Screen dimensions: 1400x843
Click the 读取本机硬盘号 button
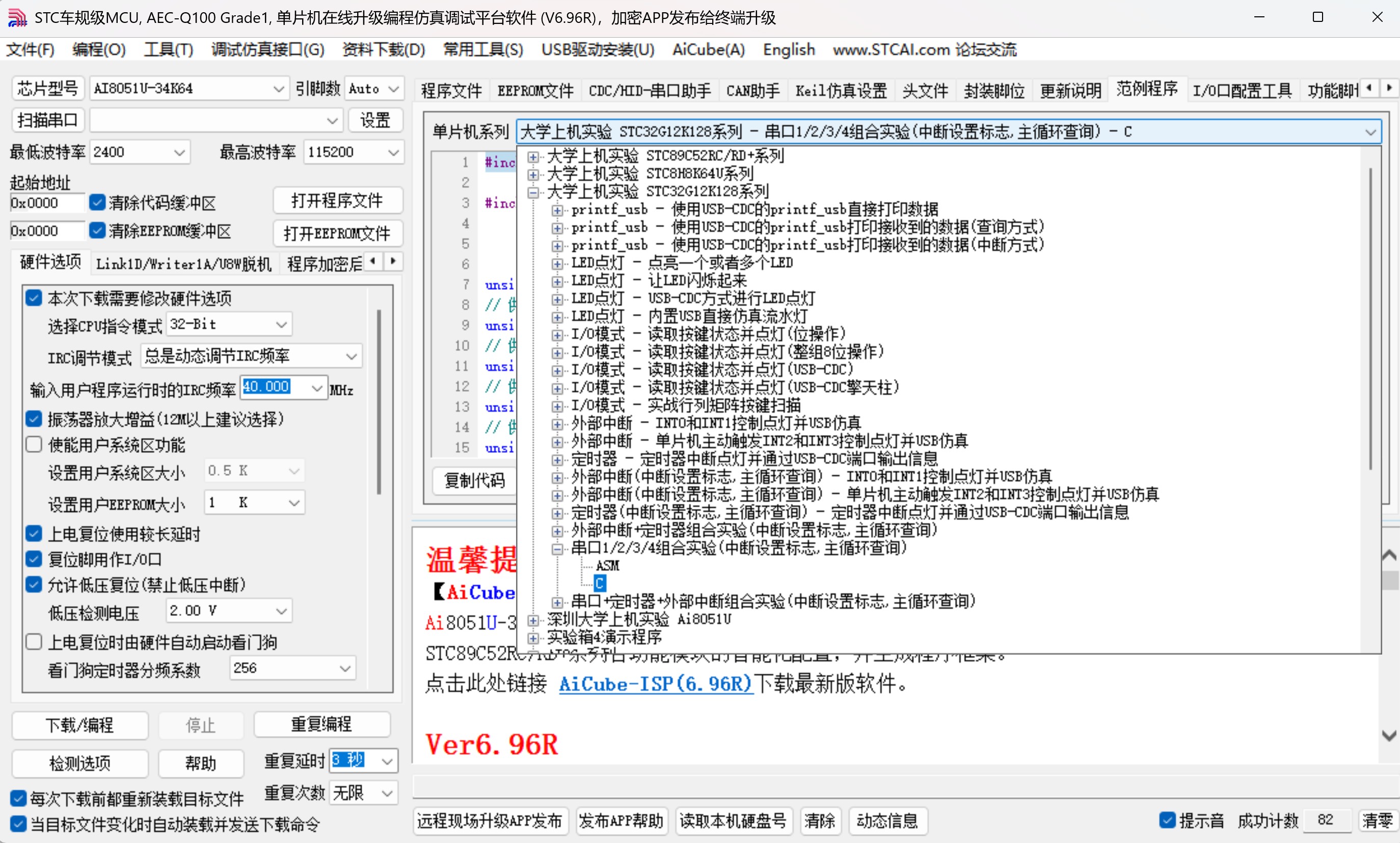tap(733, 821)
